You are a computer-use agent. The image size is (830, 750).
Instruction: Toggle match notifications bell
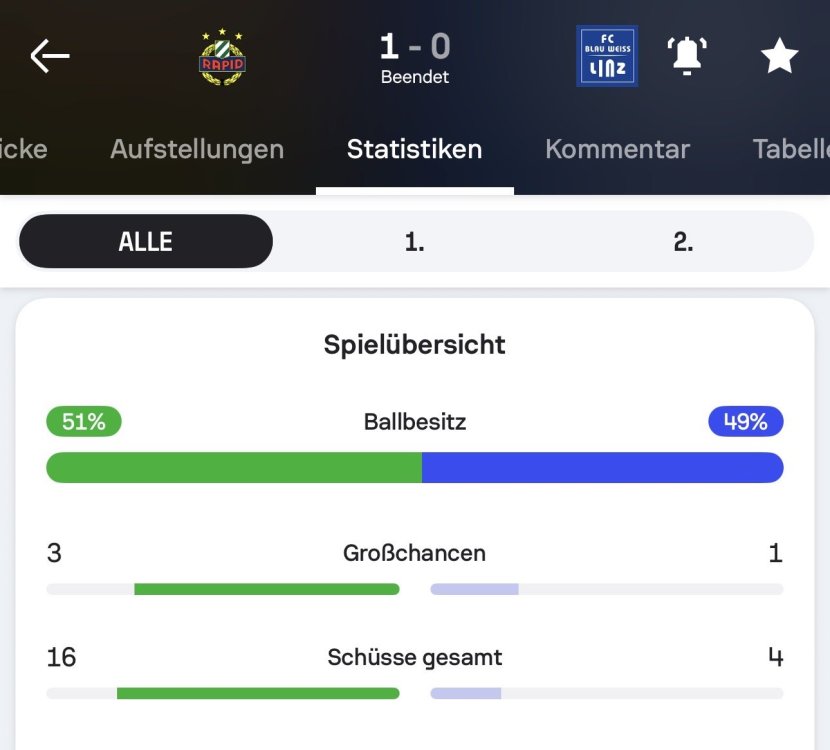(687, 56)
